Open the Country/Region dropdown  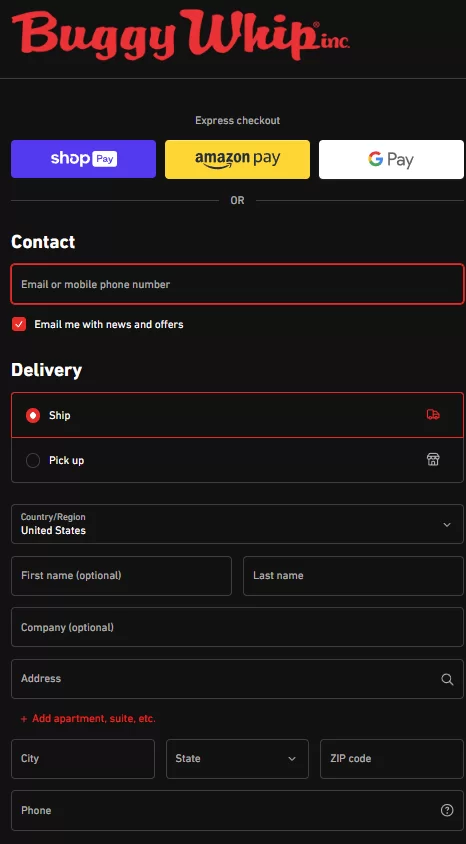237,524
